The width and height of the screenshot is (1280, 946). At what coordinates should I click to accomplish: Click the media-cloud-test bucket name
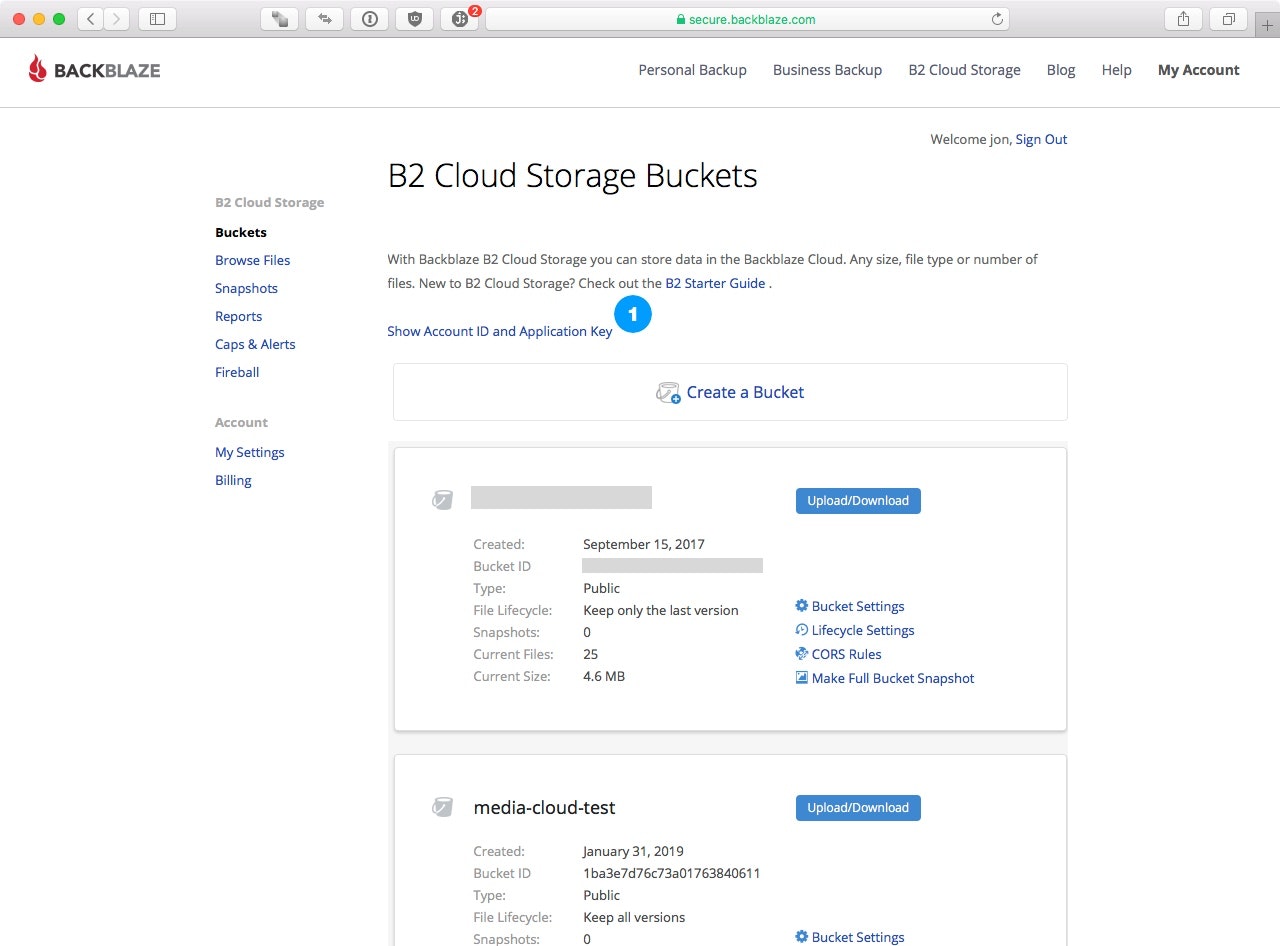[x=544, y=807]
